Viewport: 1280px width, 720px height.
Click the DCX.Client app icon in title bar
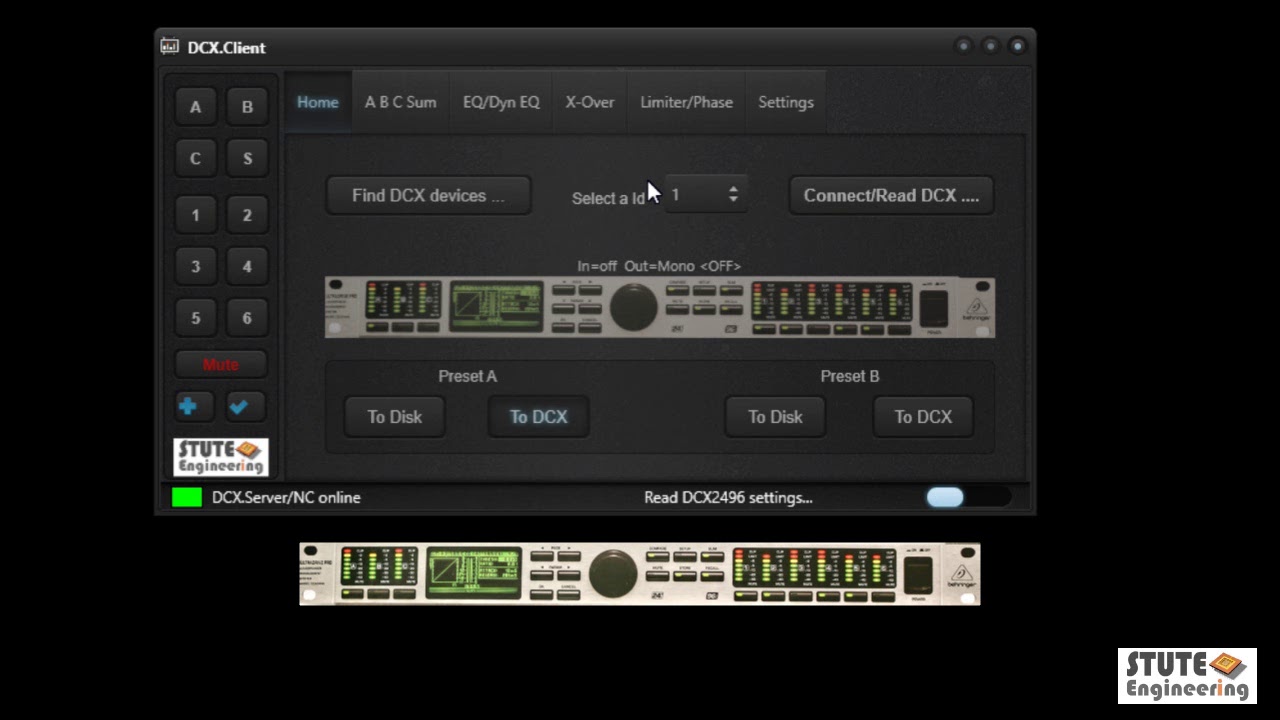pyautogui.click(x=170, y=47)
